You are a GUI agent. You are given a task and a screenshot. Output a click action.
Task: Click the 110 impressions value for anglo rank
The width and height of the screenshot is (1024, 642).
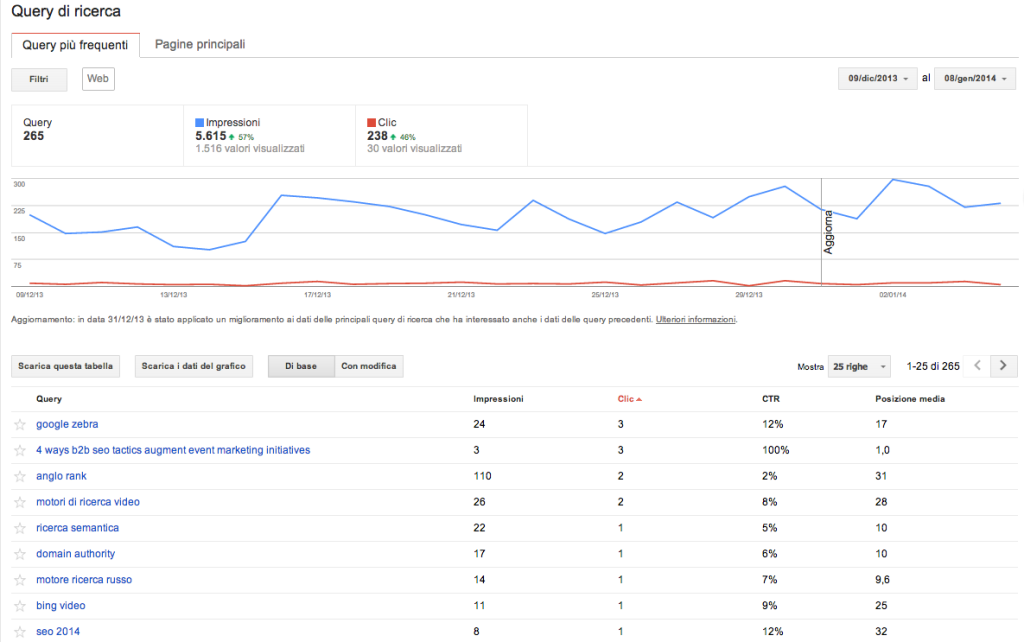coord(483,476)
